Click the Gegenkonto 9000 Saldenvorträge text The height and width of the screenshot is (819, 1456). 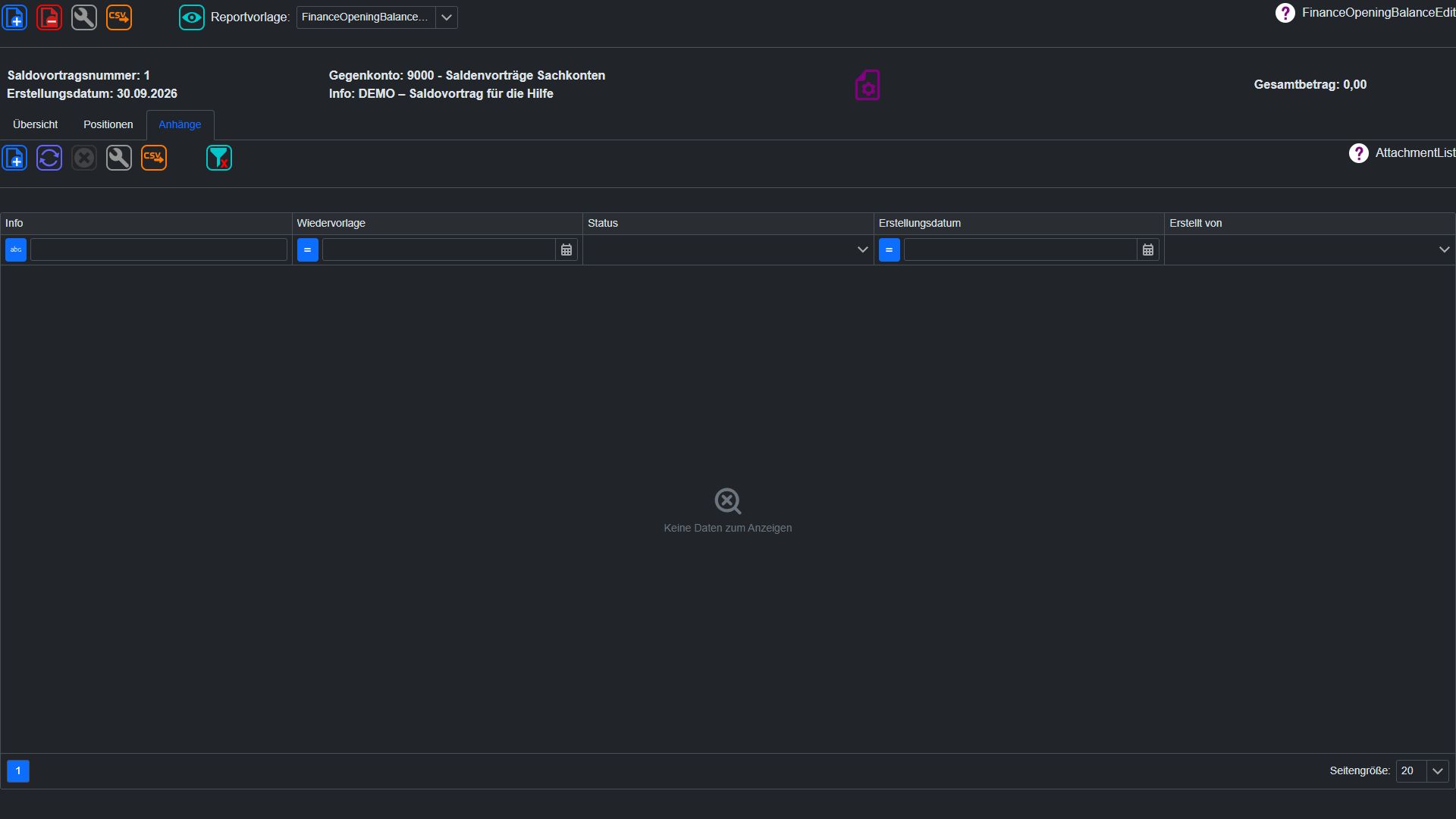pos(467,76)
